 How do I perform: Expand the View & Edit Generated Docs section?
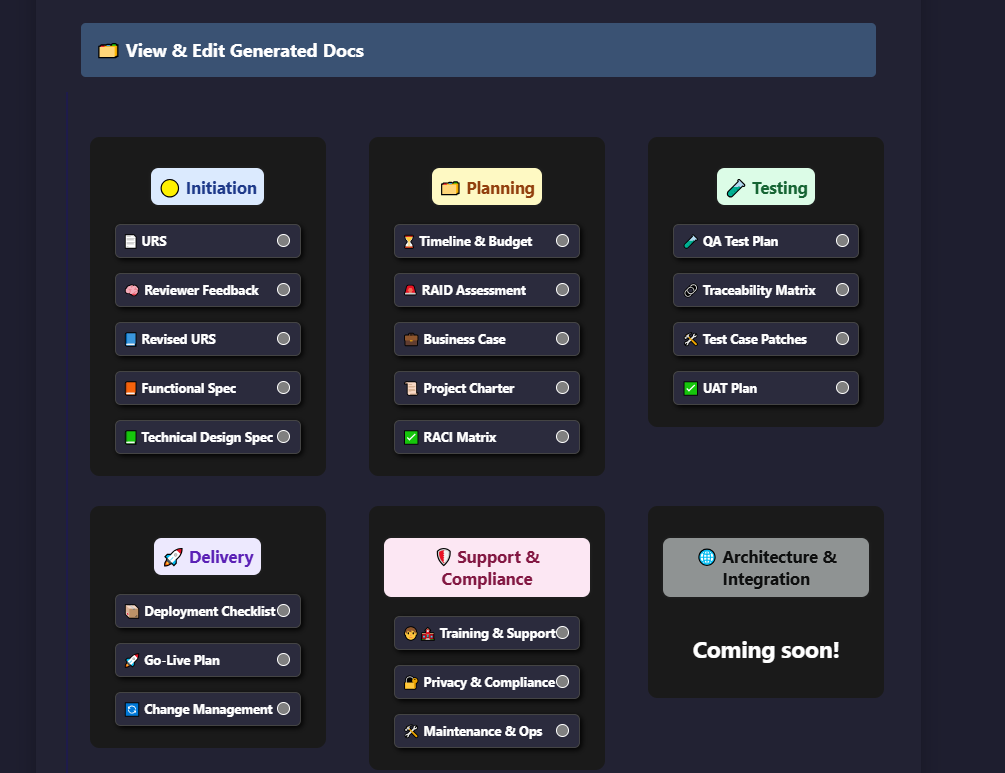tap(477, 49)
